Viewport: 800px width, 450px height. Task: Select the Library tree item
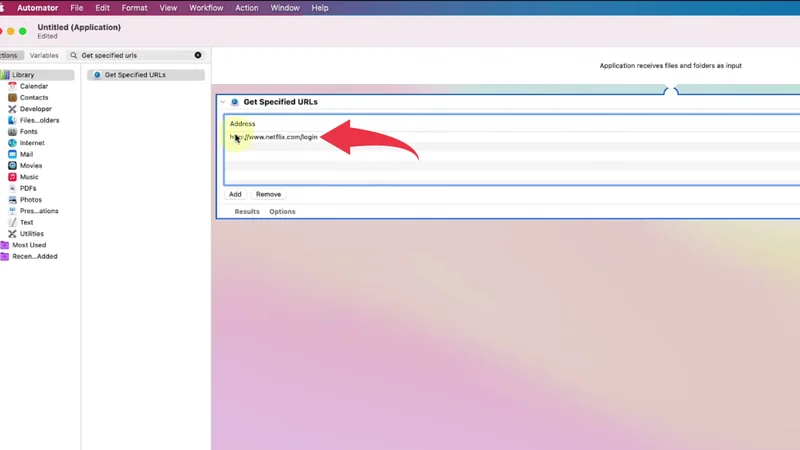[x=22, y=75]
